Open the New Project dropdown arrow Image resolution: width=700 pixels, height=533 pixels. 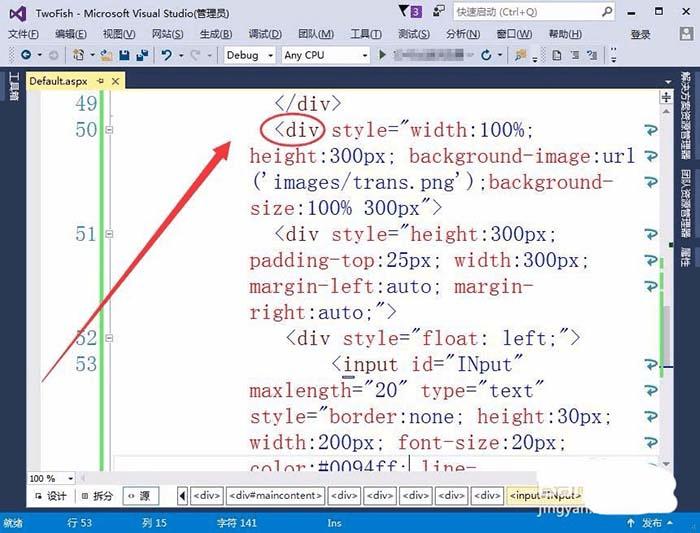tap(92, 55)
